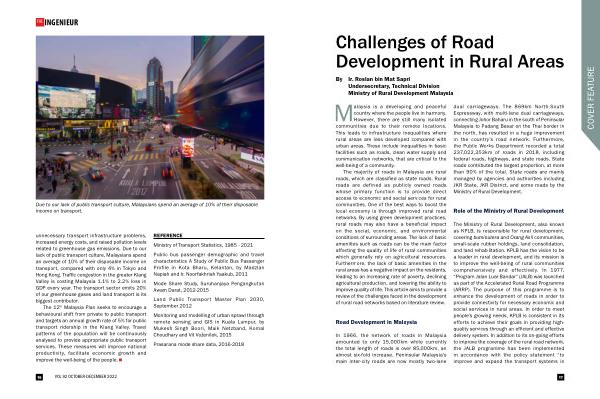Viewport: 600px width, 399px height.
Task: Click the Prasarana mode share data reference
Action: 199,344
